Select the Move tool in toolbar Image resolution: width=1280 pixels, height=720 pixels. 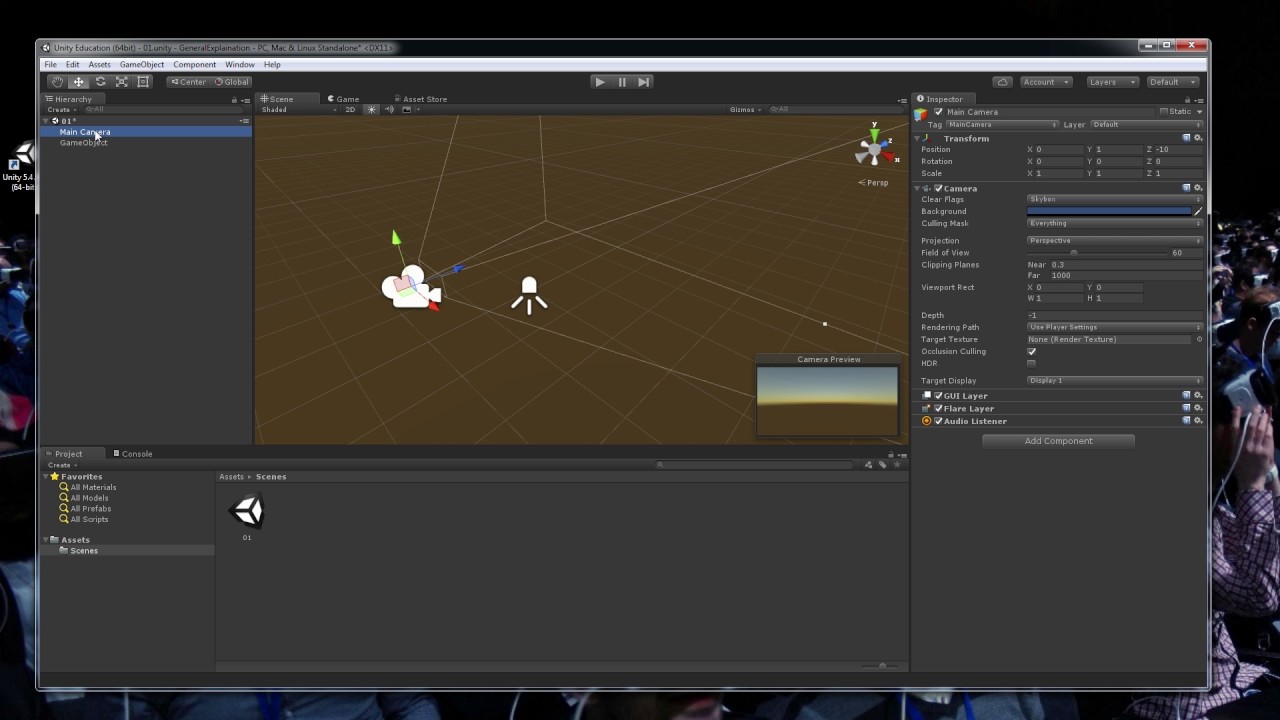pyautogui.click(x=78, y=82)
